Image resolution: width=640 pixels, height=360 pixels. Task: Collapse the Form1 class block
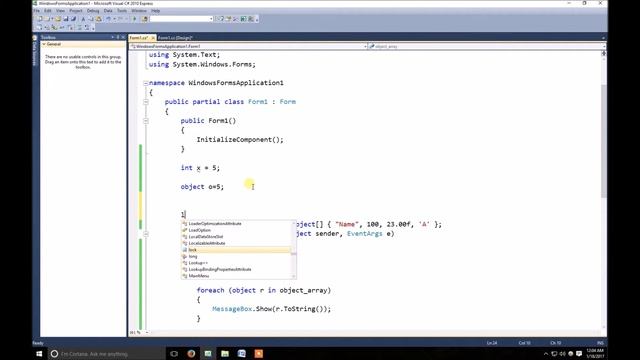[x=146, y=102]
